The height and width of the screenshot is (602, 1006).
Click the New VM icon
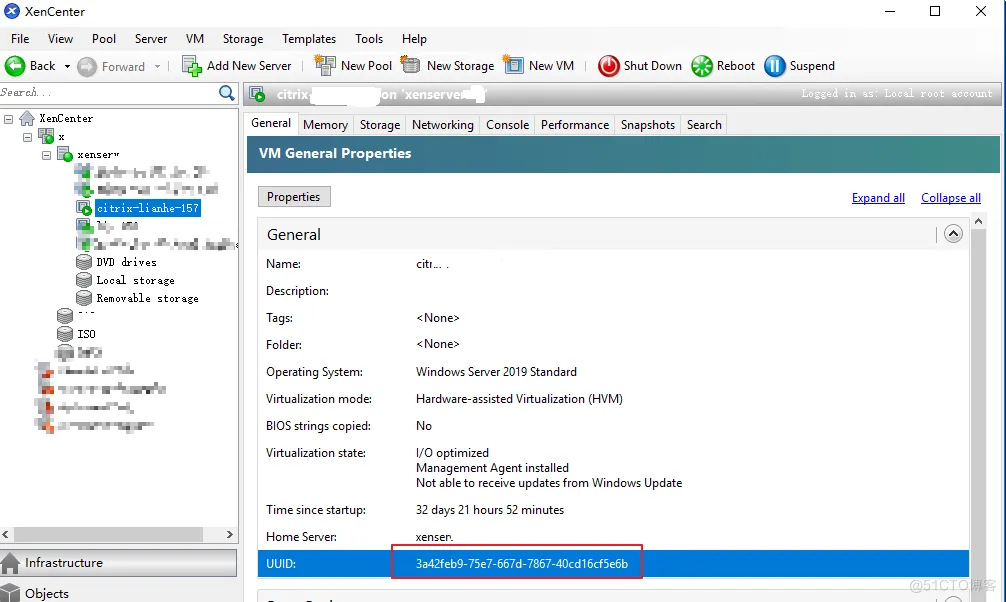click(513, 65)
